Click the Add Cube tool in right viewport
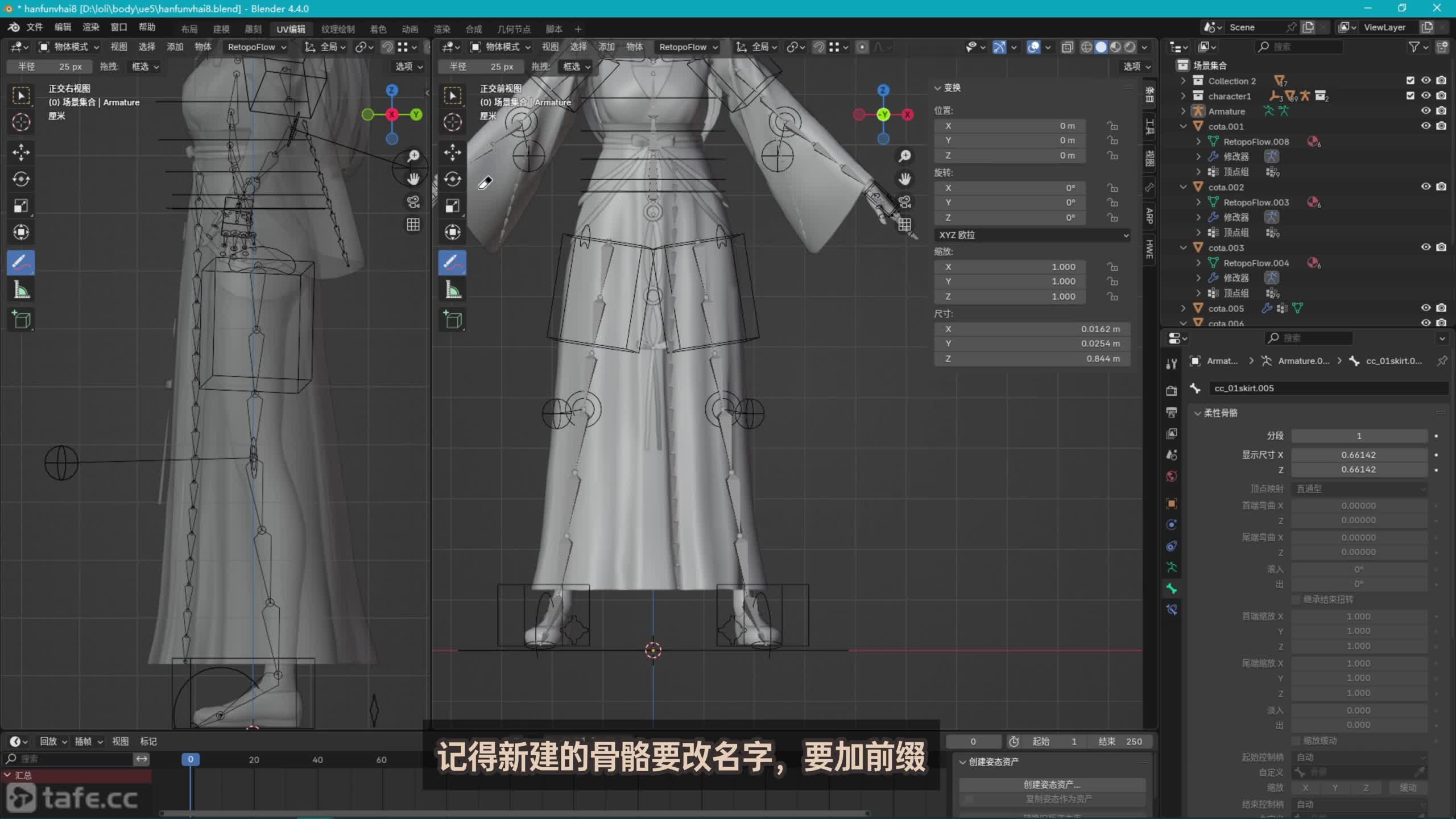This screenshot has height=819, width=1456. [x=452, y=320]
